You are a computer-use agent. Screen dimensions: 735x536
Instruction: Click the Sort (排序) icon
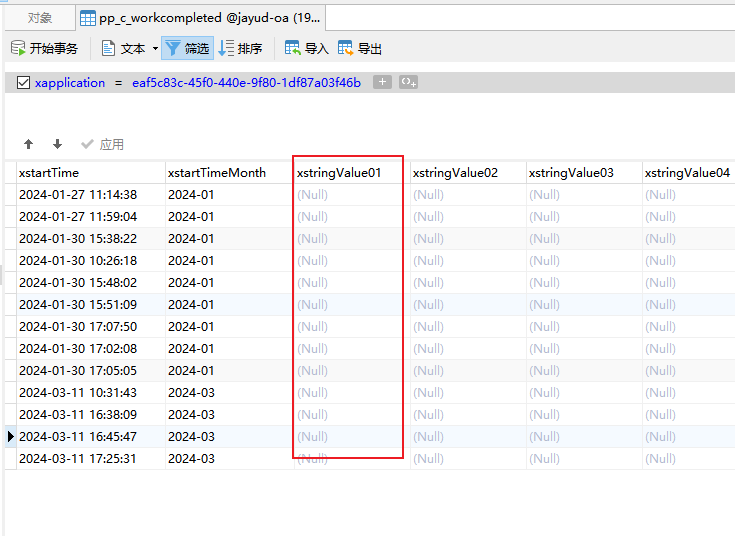pyautogui.click(x=227, y=48)
